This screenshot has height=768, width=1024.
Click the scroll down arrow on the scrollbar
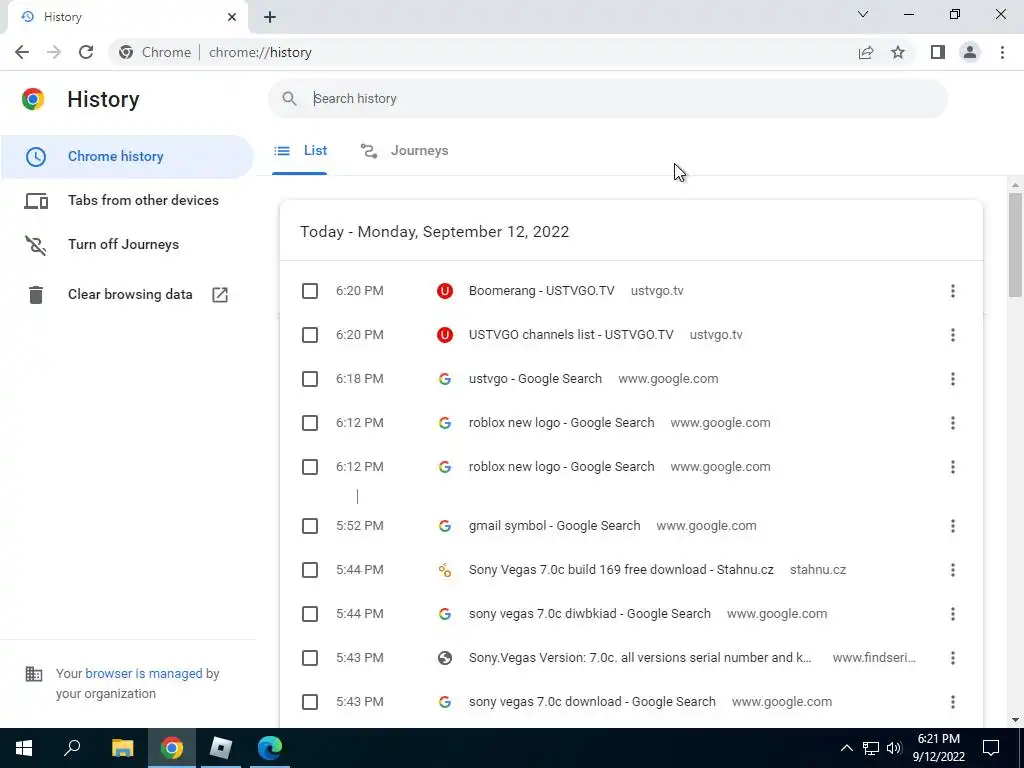click(x=1015, y=720)
